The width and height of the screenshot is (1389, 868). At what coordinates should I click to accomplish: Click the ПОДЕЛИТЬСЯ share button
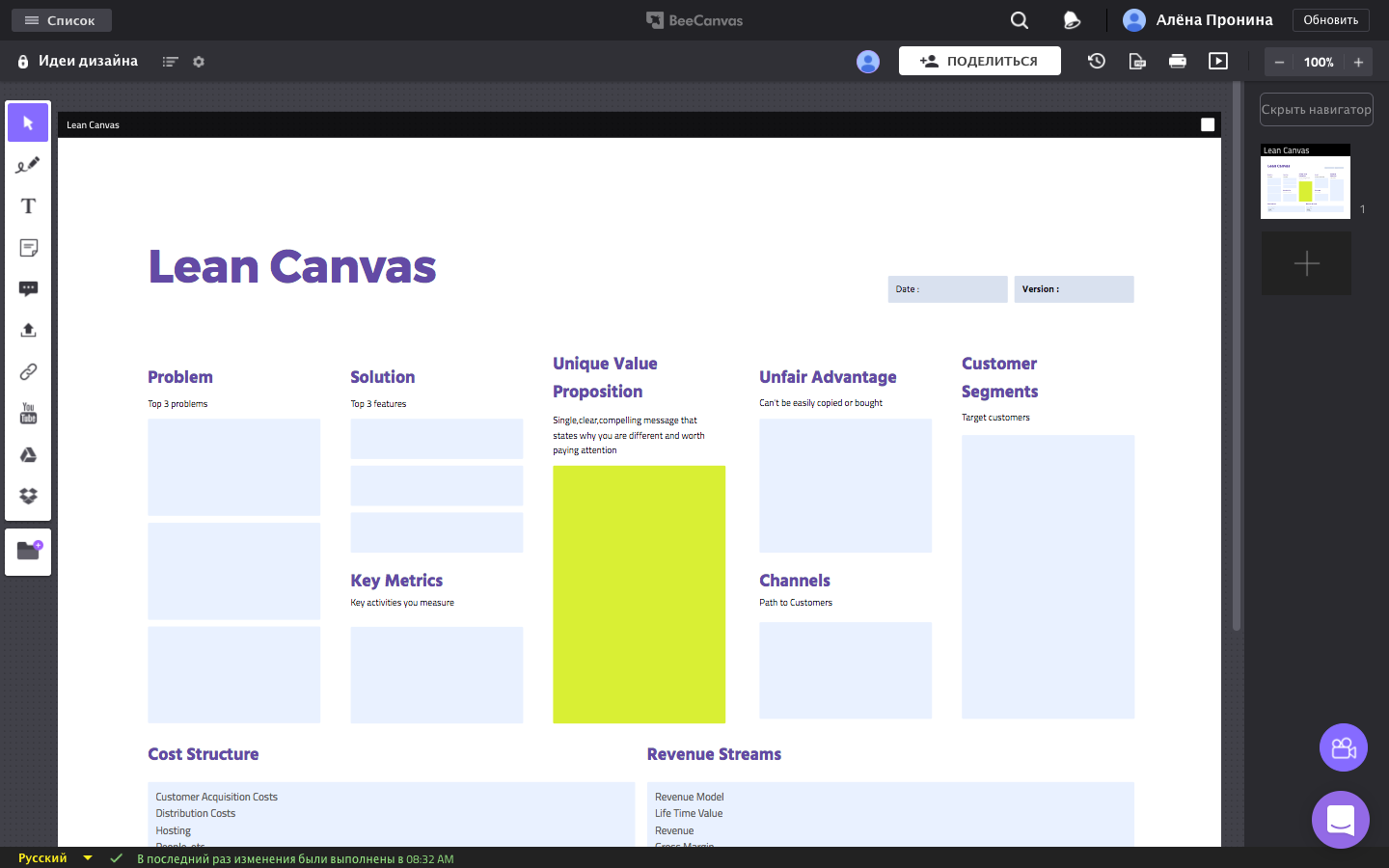[x=979, y=61]
